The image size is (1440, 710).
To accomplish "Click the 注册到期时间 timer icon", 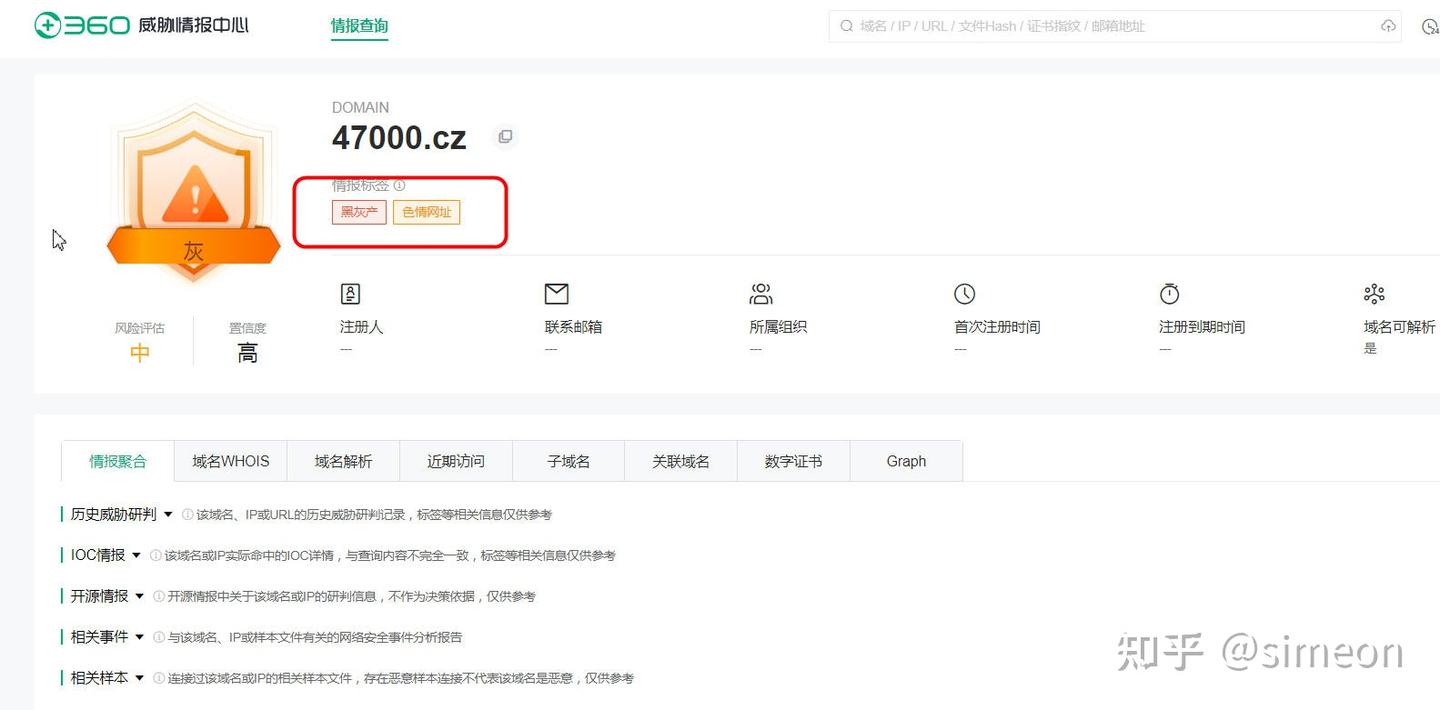I will click(1169, 293).
